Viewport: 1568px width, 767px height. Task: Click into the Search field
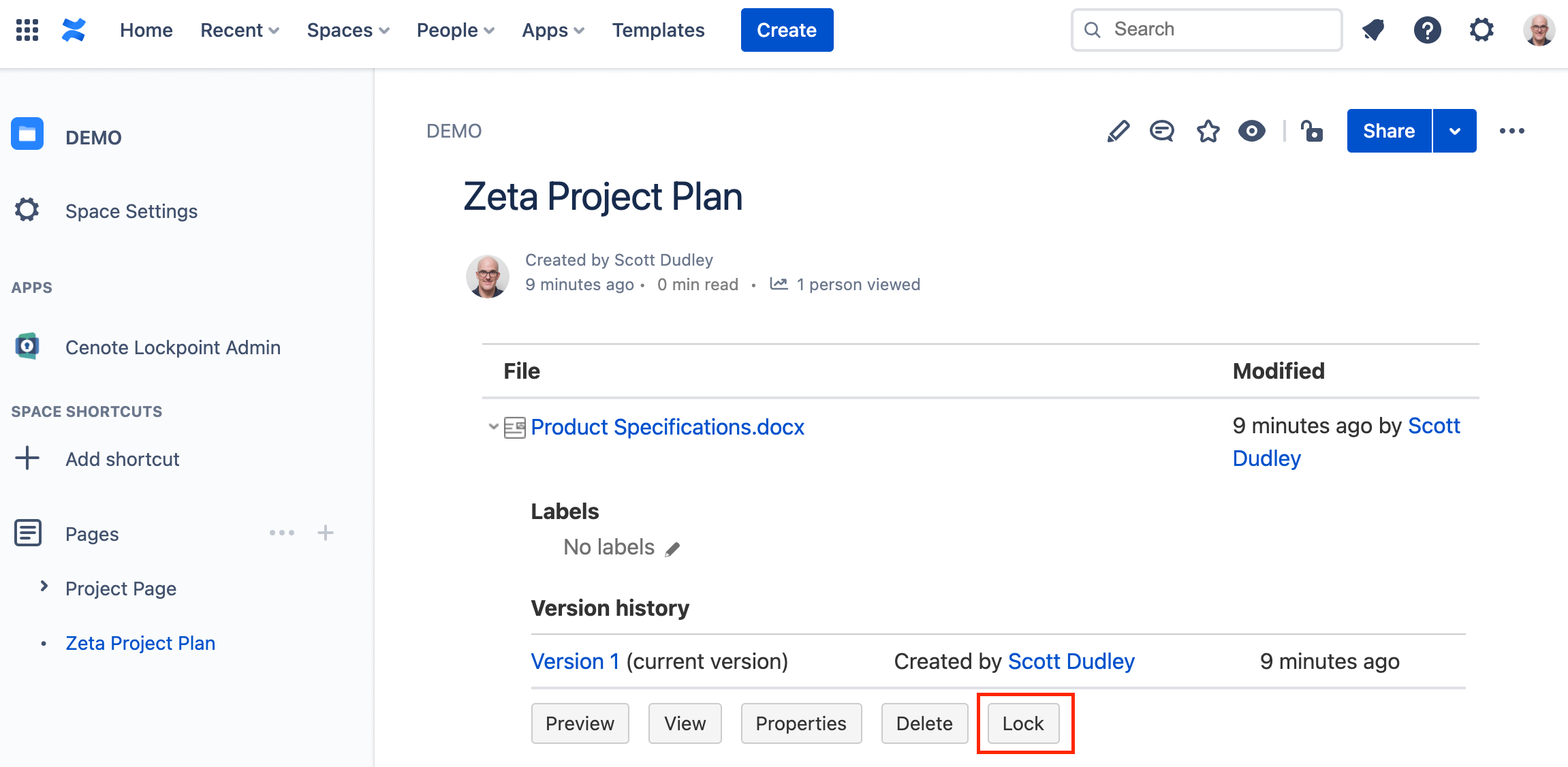[x=1206, y=30]
